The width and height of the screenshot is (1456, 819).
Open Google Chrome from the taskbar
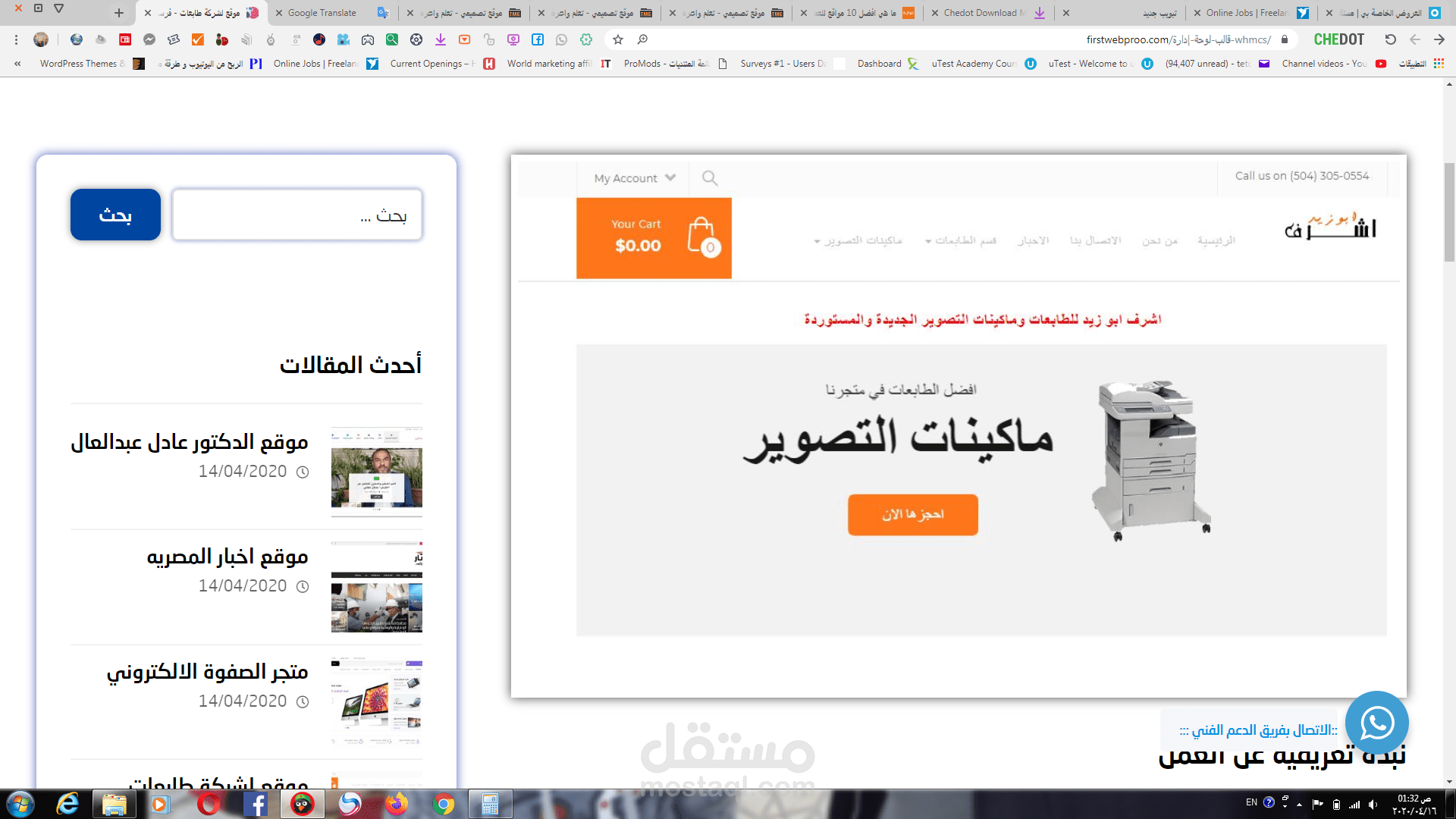tap(444, 804)
